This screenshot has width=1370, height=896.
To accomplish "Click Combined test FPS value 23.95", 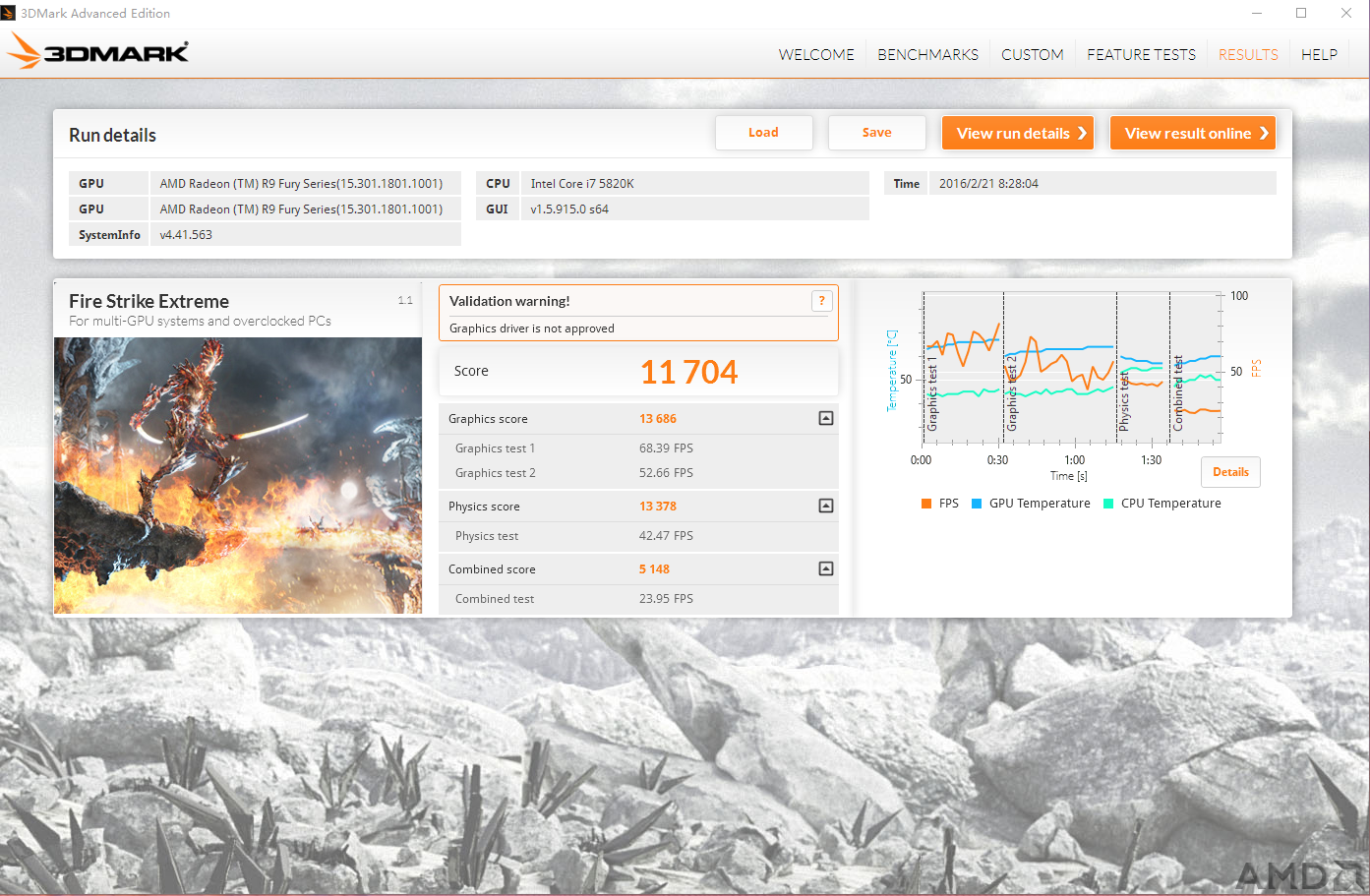I will pyautogui.click(x=666, y=599).
